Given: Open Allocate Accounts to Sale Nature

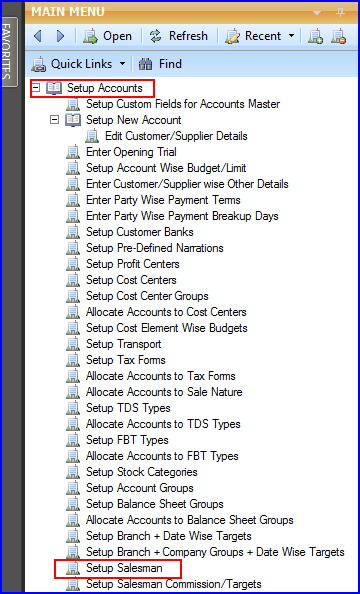Looking at the screenshot, I should (164, 392).
